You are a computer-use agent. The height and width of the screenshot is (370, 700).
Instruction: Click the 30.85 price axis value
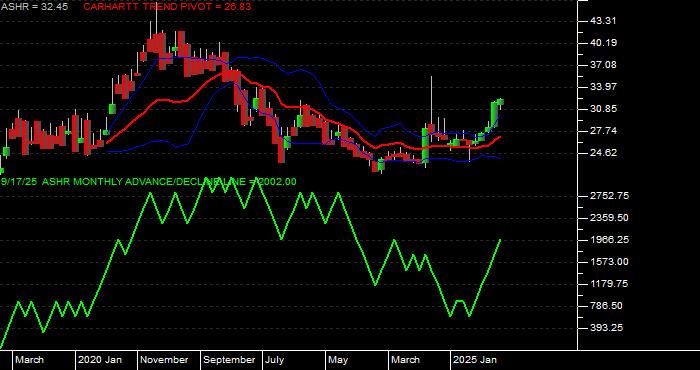[603, 109]
